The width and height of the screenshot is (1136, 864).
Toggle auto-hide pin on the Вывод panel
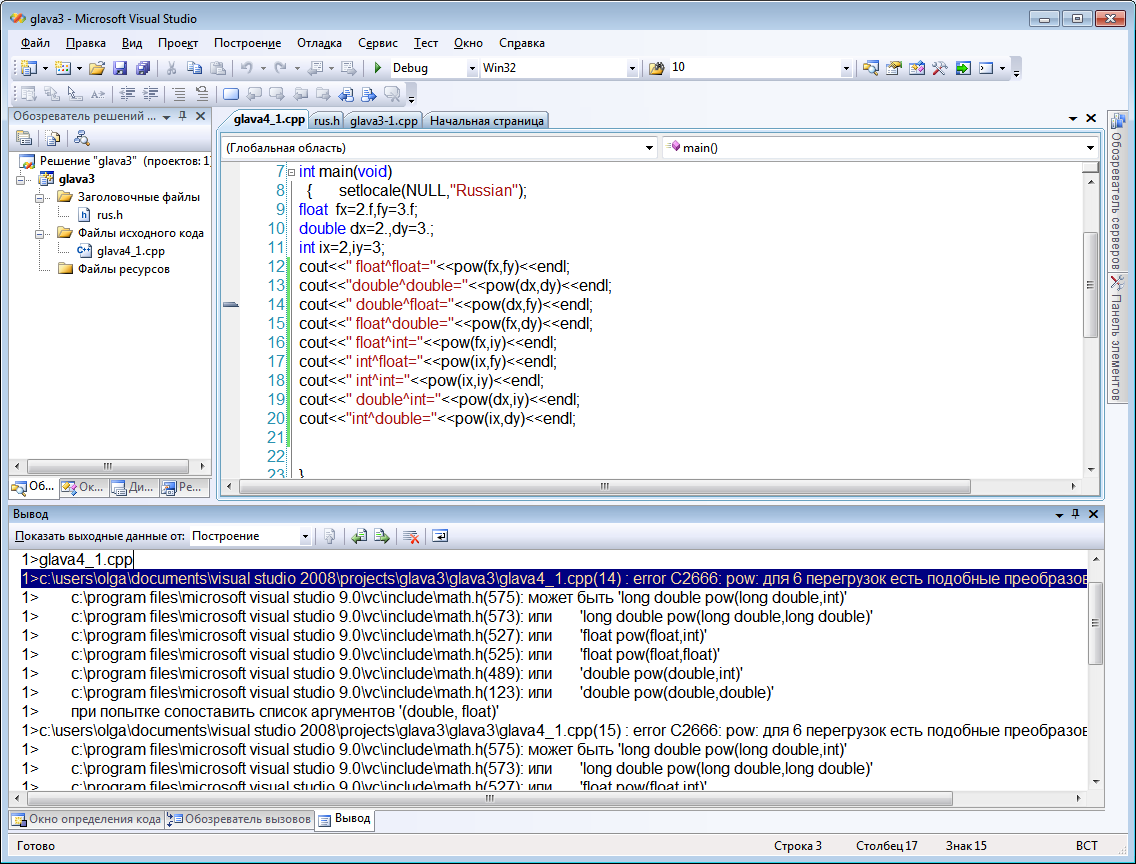1076,513
